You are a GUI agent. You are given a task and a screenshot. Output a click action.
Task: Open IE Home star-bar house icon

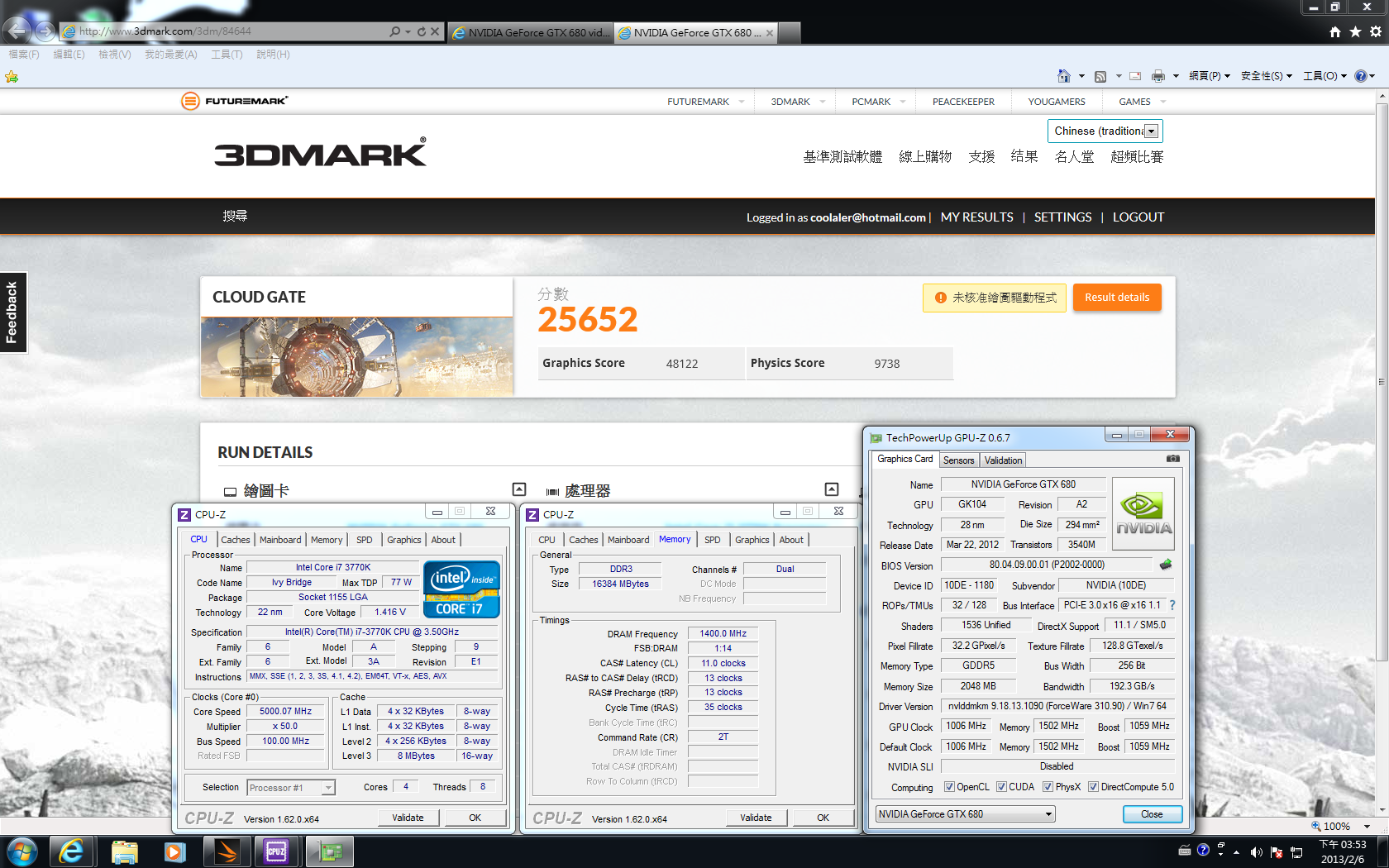[1335, 31]
